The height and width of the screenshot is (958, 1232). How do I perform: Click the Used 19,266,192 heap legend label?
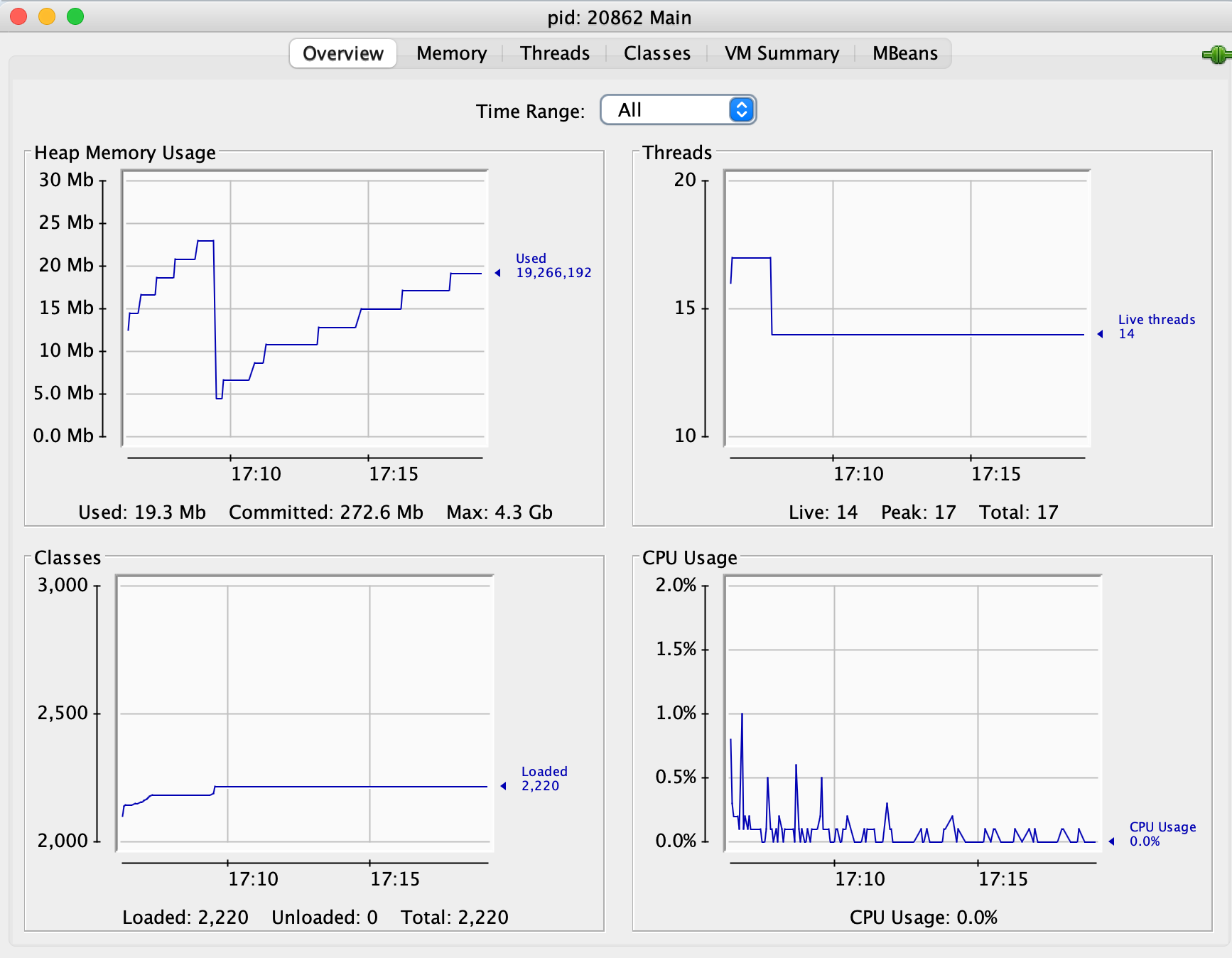click(553, 266)
